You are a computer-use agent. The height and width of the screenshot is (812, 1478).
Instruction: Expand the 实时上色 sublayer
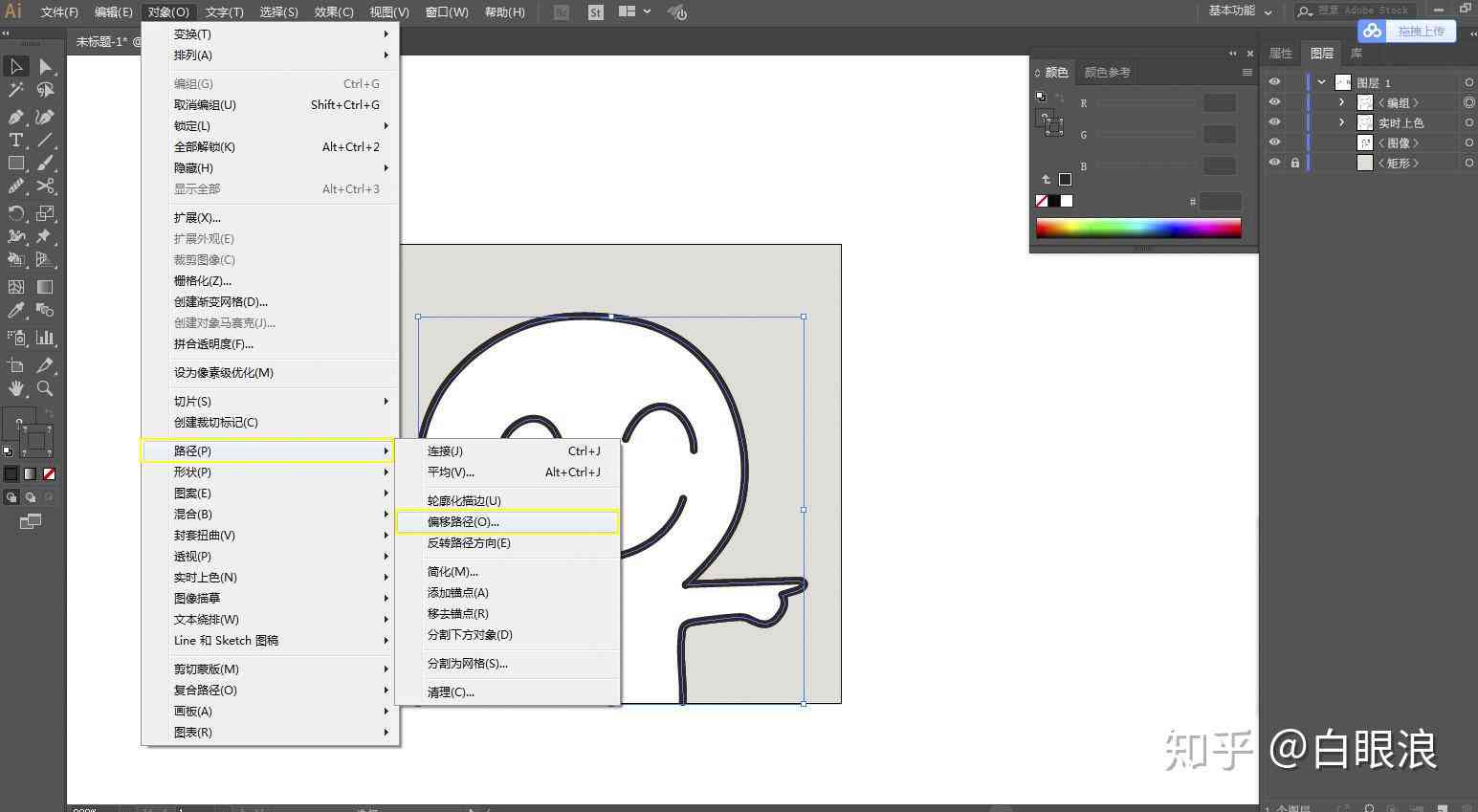(x=1341, y=122)
